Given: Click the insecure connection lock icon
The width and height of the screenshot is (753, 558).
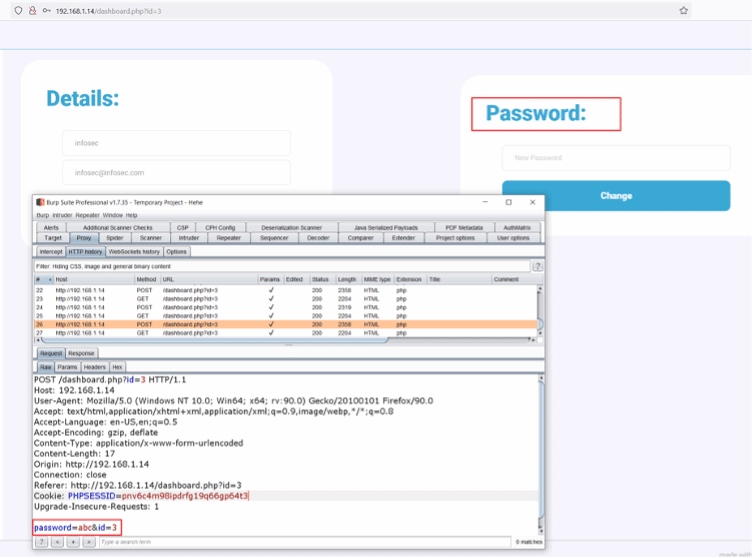Looking at the screenshot, I should coord(33,10).
